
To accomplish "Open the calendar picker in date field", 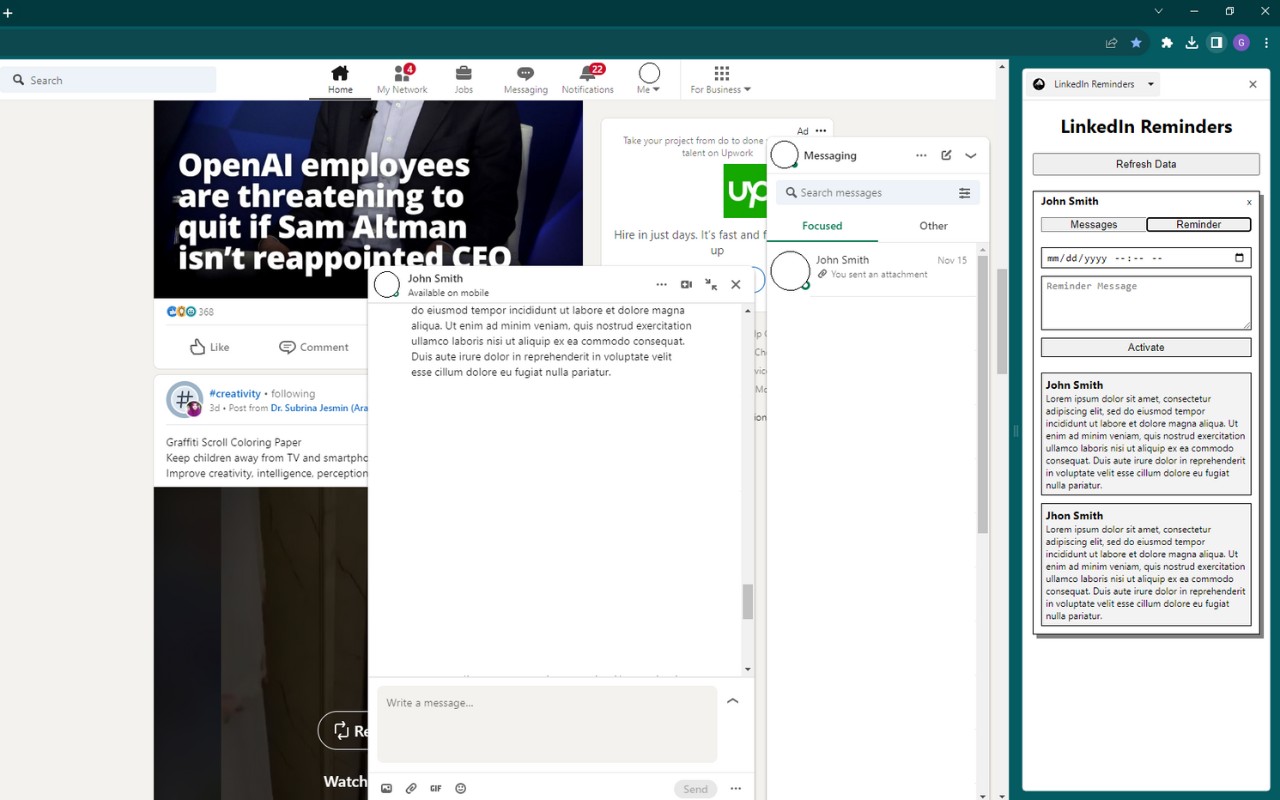I will point(1239,258).
